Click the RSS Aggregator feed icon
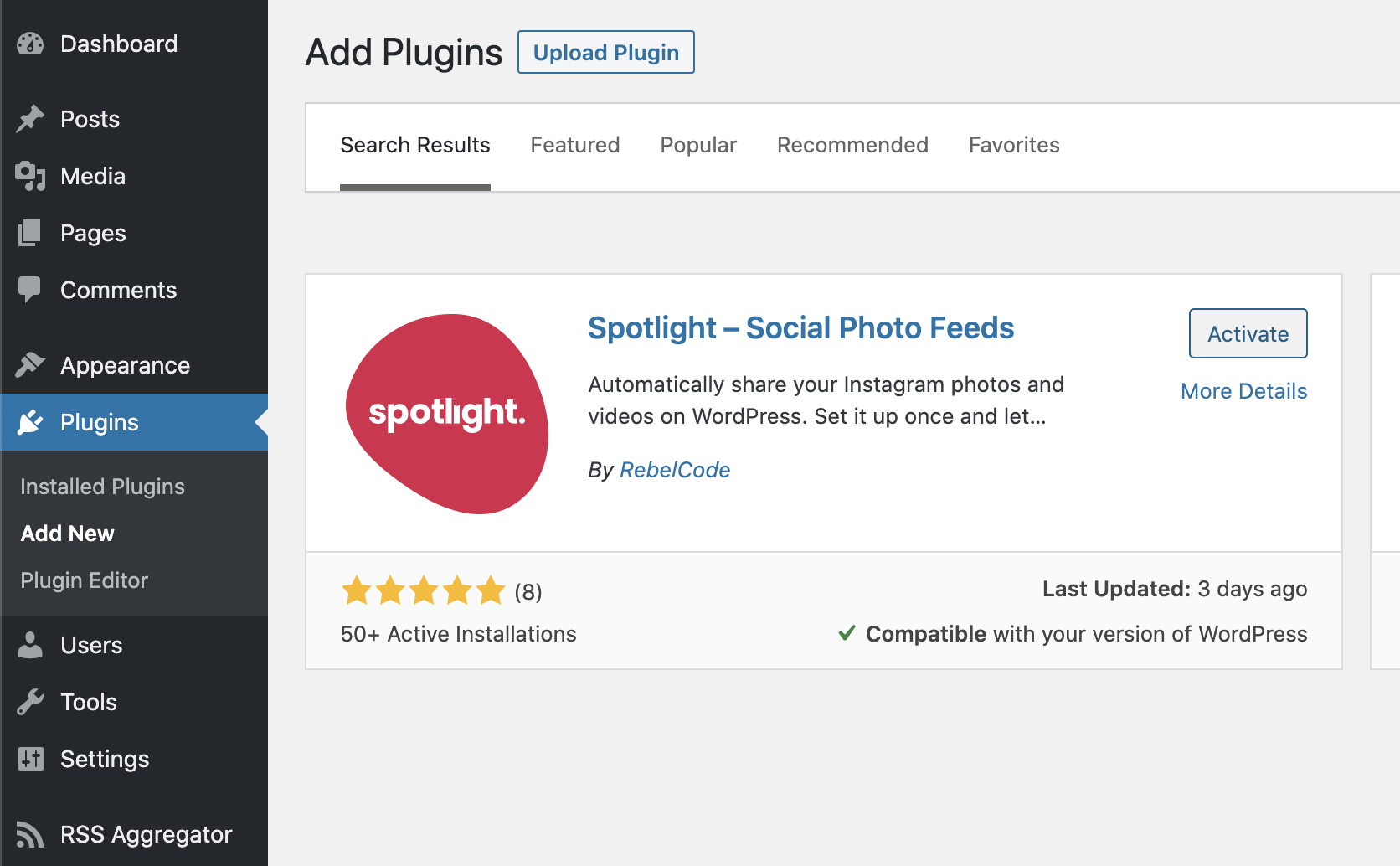The image size is (1400, 866). (x=30, y=834)
